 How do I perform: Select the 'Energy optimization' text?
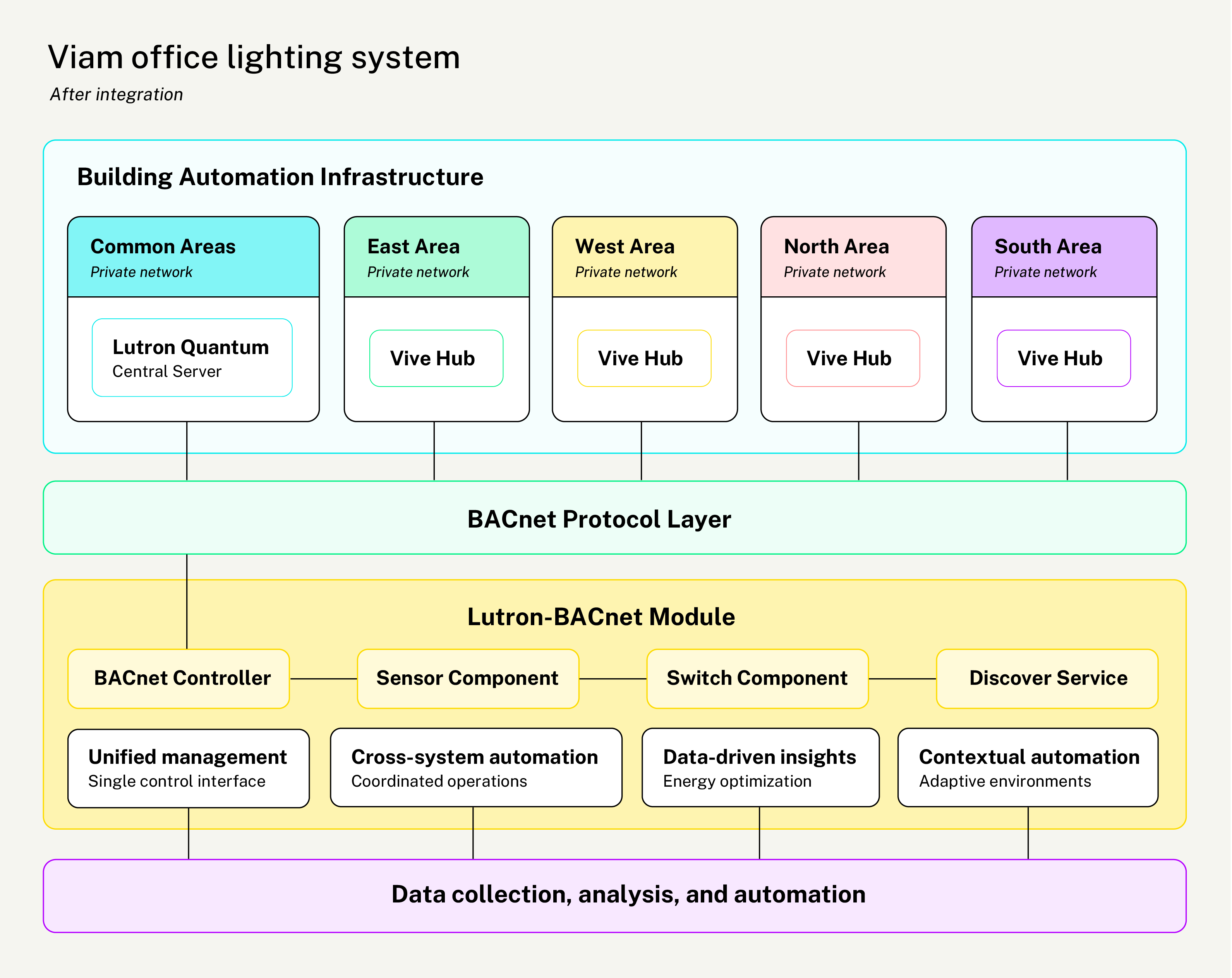[x=737, y=781]
